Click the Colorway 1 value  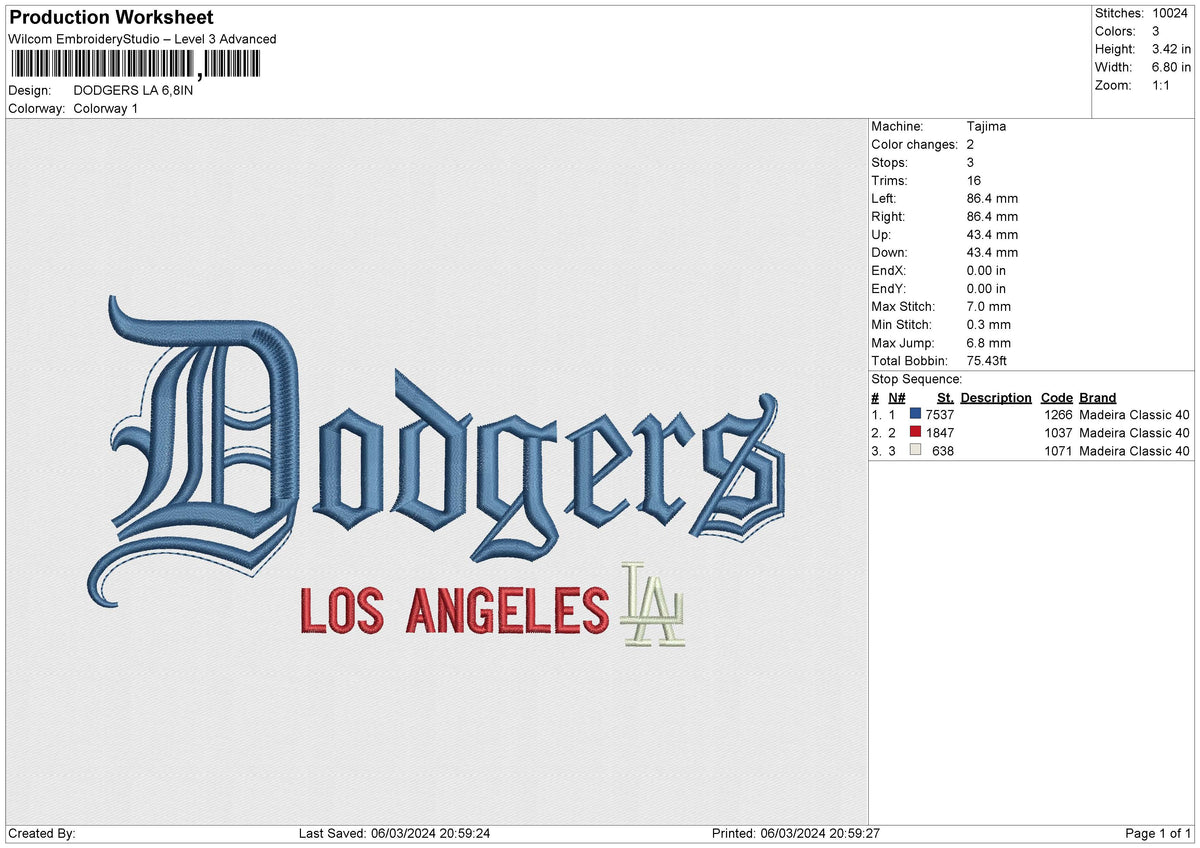[106, 108]
